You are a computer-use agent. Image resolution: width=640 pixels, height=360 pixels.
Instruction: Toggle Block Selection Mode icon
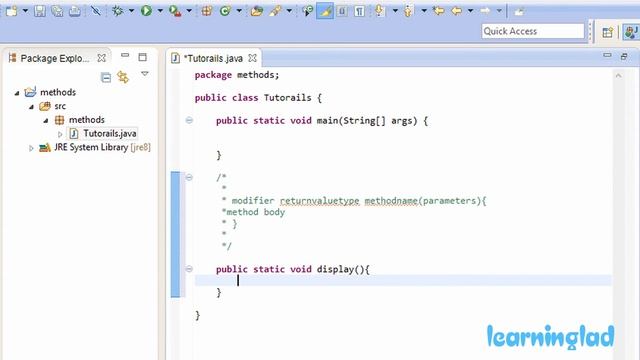[x=342, y=11]
